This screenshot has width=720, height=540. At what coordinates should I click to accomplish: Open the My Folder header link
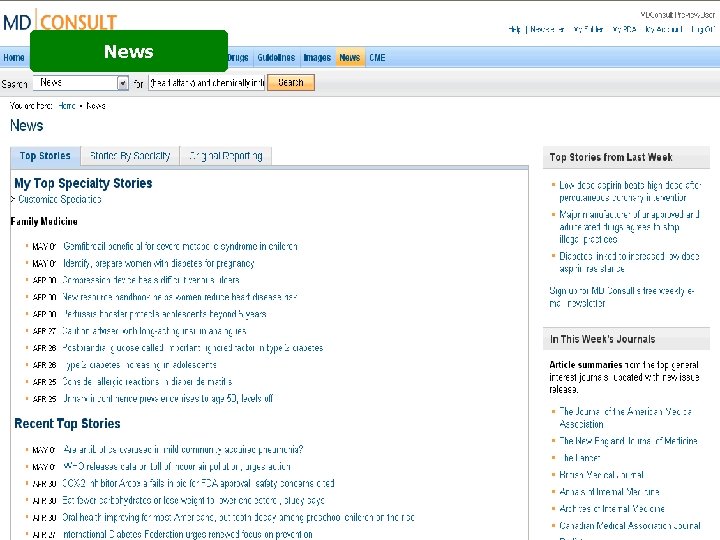pos(588,29)
